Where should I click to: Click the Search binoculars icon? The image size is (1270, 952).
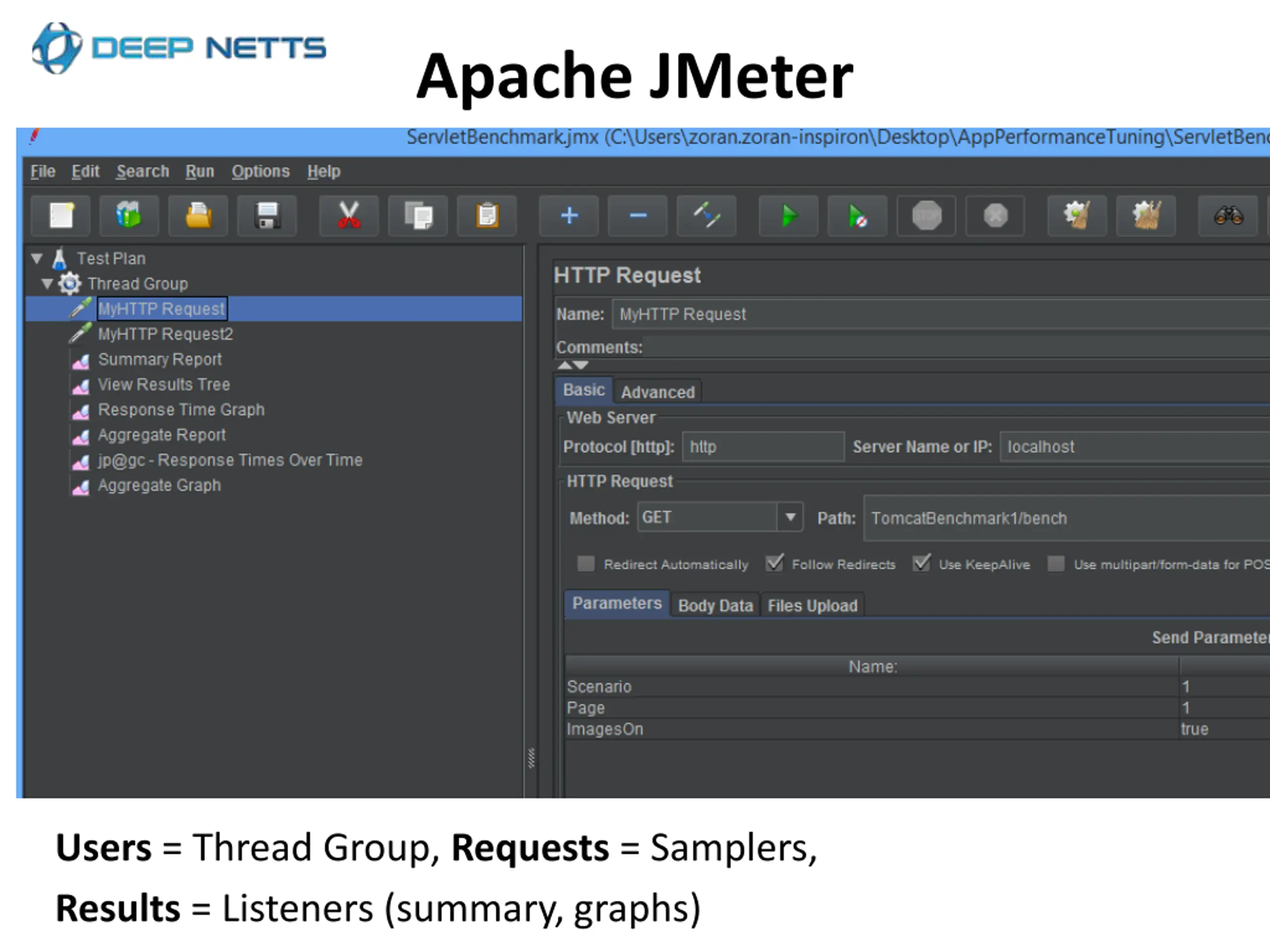point(1229,216)
